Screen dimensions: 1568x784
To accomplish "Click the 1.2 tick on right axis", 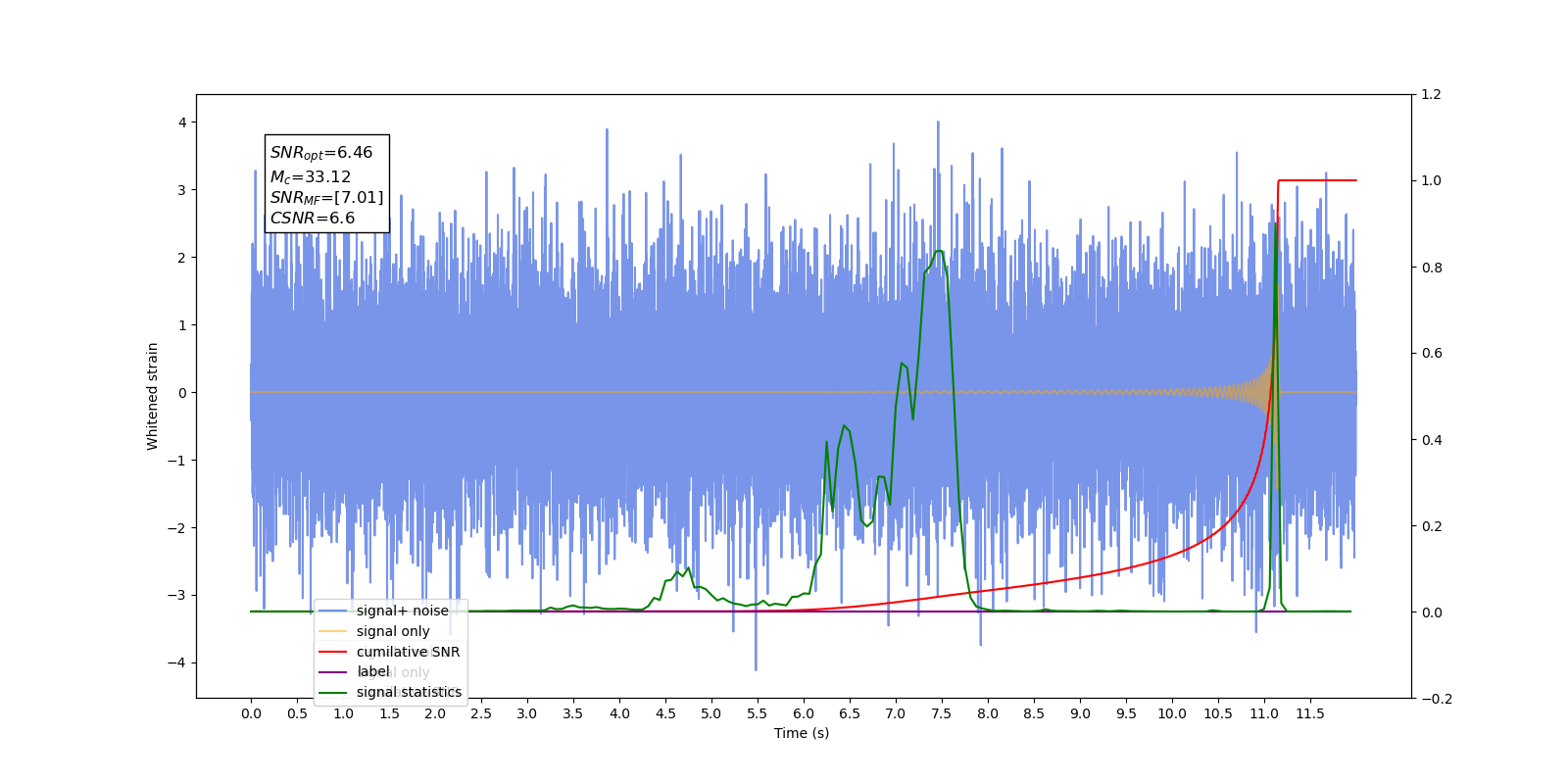I will (x=1432, y=95).
